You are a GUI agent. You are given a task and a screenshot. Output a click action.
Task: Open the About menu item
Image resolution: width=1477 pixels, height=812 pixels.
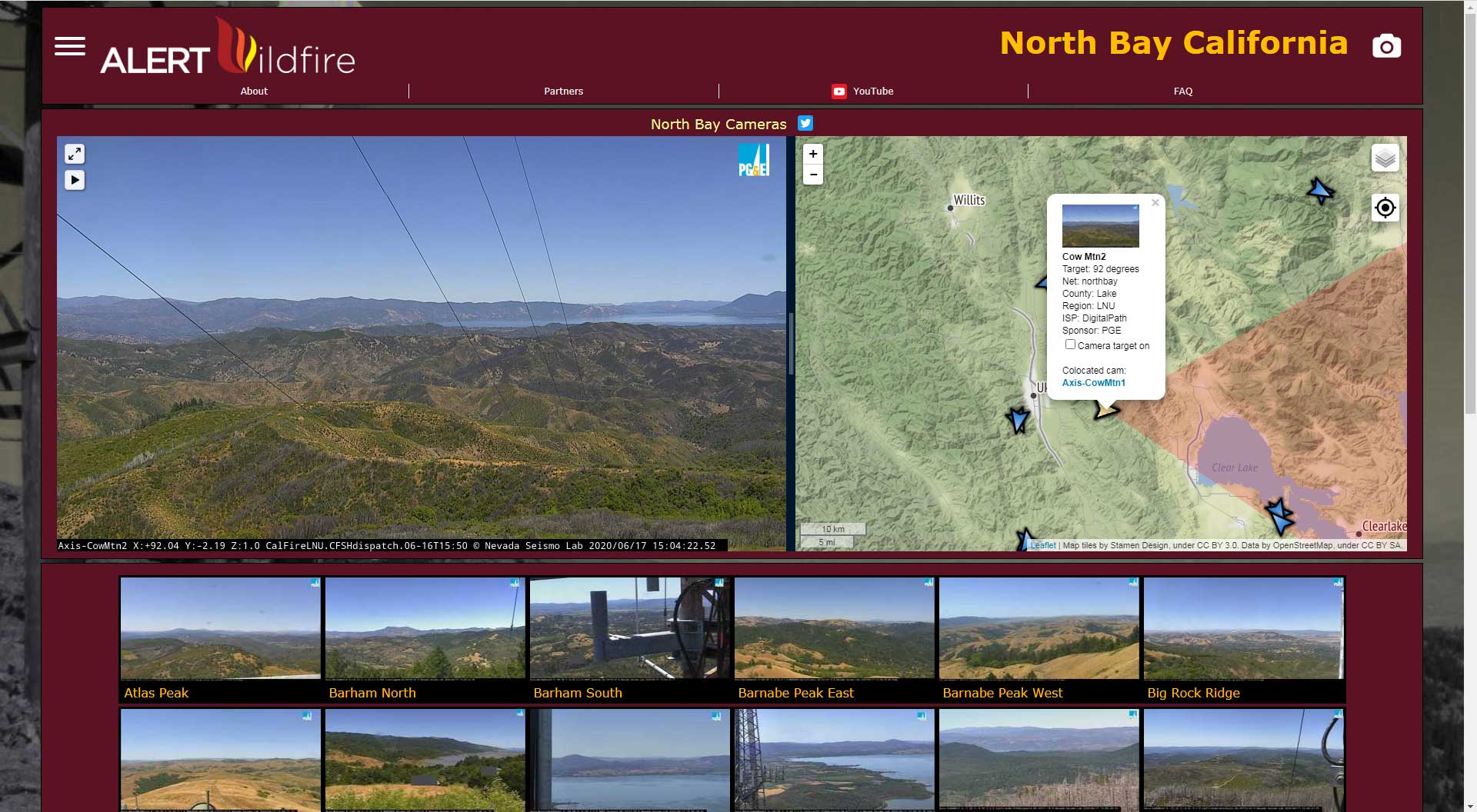click(254, 91)
